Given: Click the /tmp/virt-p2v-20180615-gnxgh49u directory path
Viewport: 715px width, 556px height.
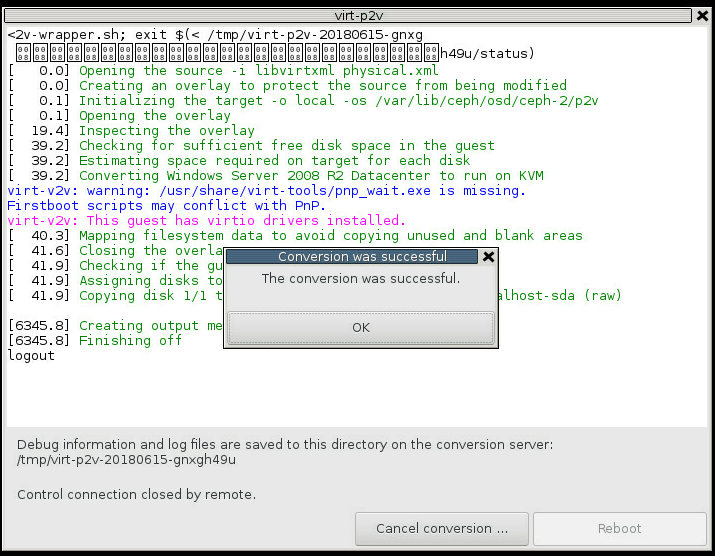Looking at the screenshot, I should (x=126, y=460).
